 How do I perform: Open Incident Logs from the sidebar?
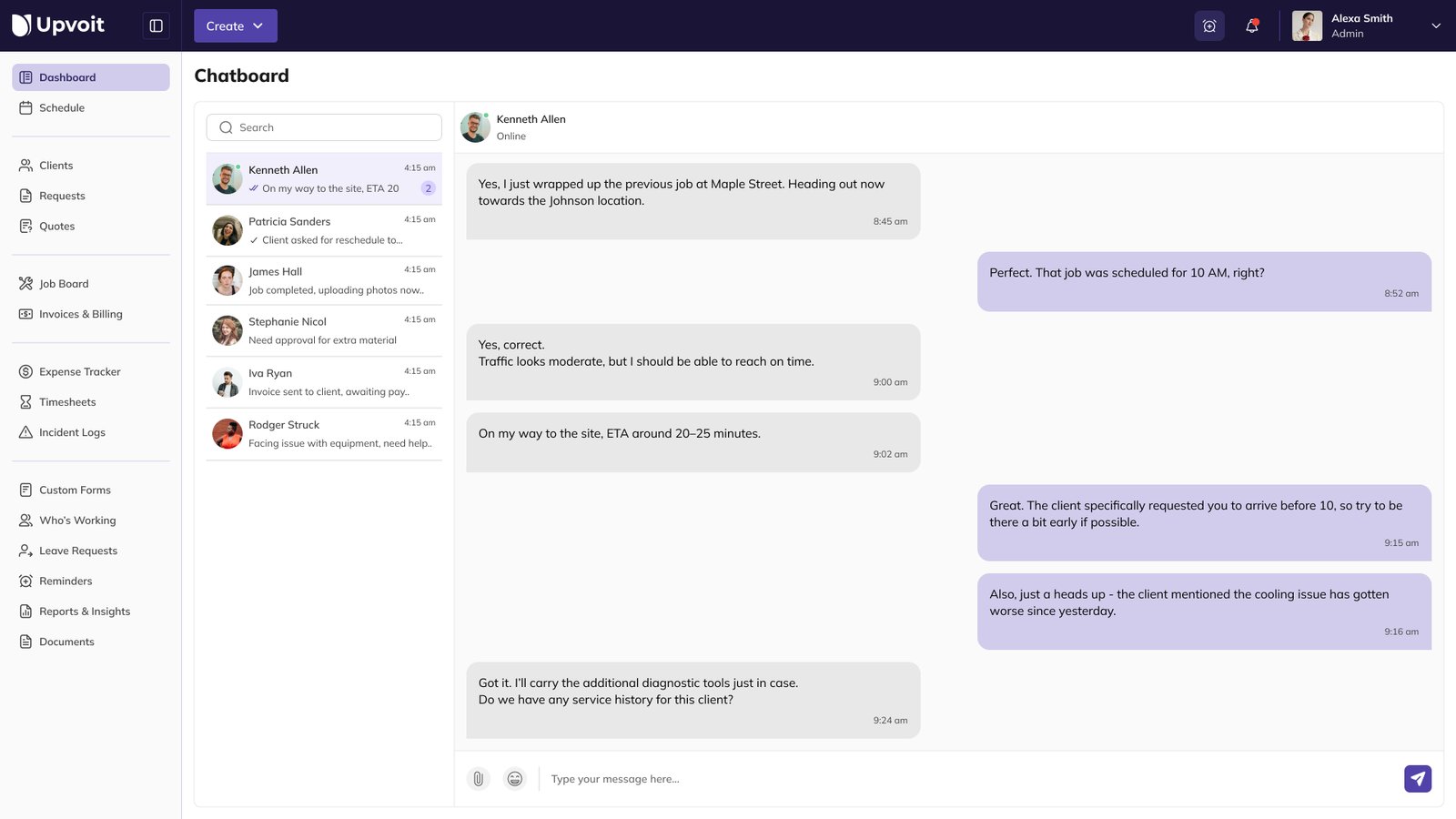71,432
